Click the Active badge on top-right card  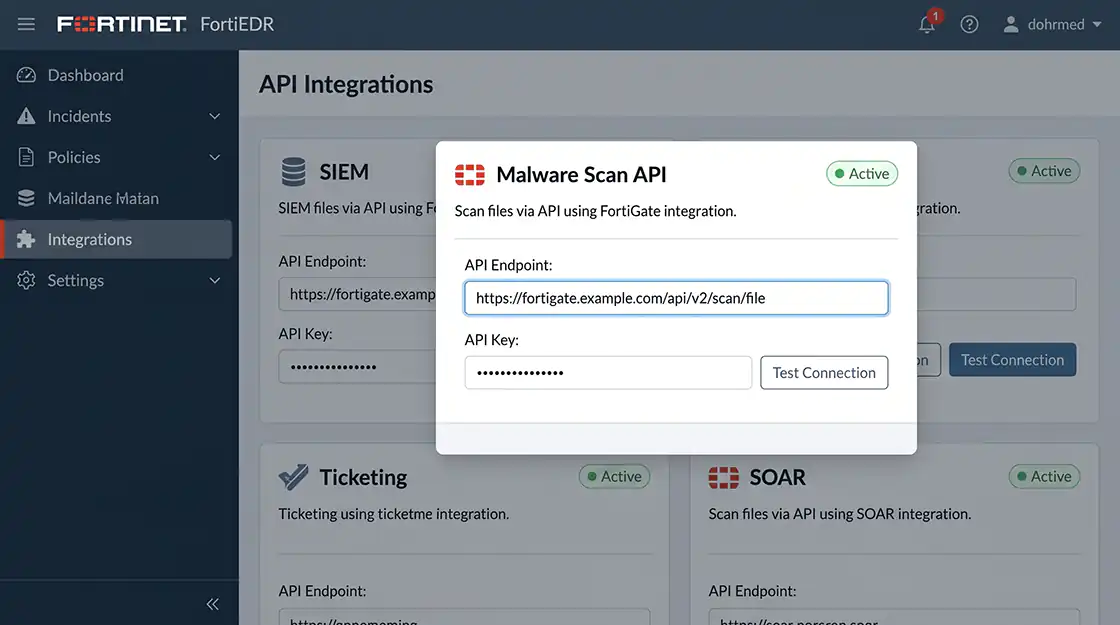coord(1044,171)
